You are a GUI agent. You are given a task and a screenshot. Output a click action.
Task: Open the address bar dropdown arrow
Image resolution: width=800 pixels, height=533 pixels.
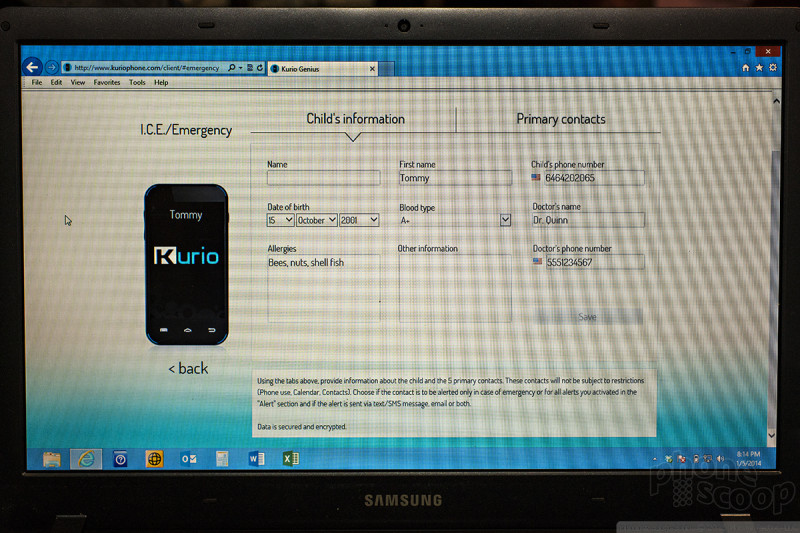coord(240,67)
